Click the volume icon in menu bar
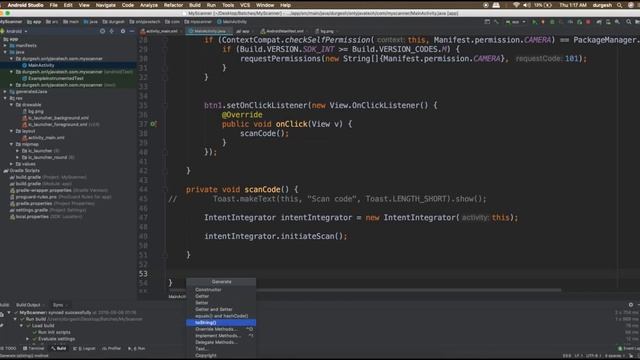The width and height of the screenshot is (640, 360). click(527, 5)
